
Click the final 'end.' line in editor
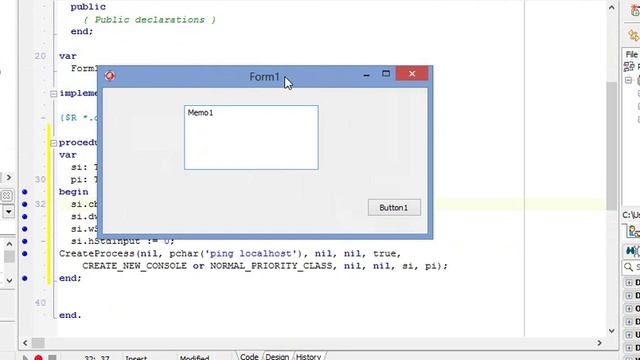[x=70, y=315]
